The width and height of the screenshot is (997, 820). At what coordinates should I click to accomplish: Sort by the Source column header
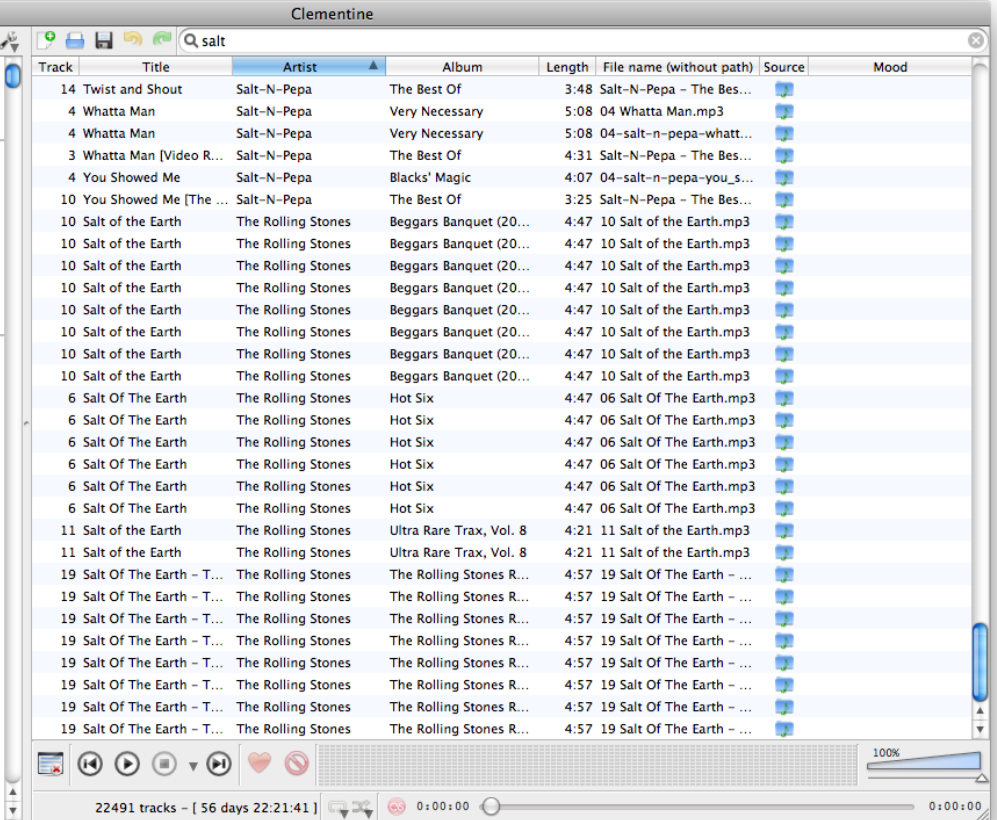tap(783, 67)
